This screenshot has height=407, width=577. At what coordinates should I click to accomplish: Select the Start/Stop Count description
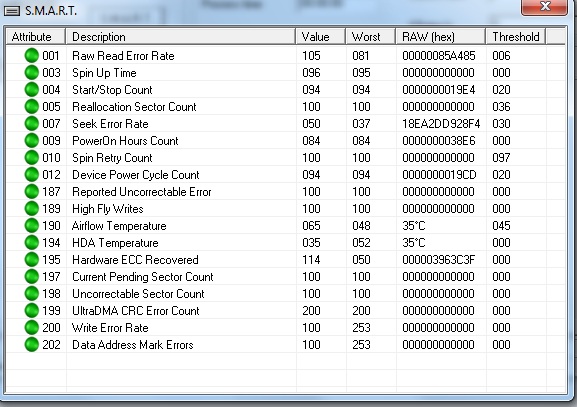point(112,90)
